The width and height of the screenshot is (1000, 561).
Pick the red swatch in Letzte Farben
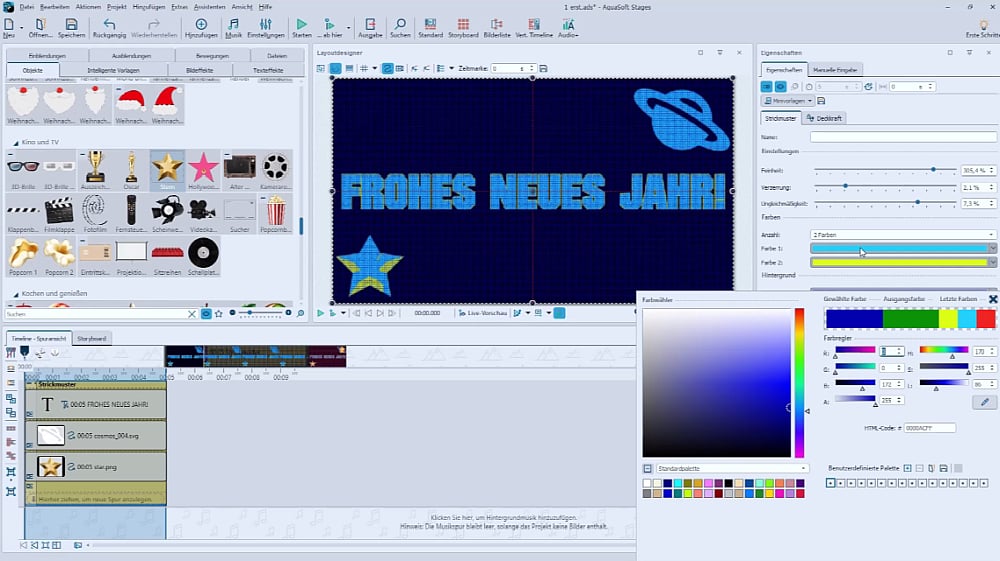986,319
